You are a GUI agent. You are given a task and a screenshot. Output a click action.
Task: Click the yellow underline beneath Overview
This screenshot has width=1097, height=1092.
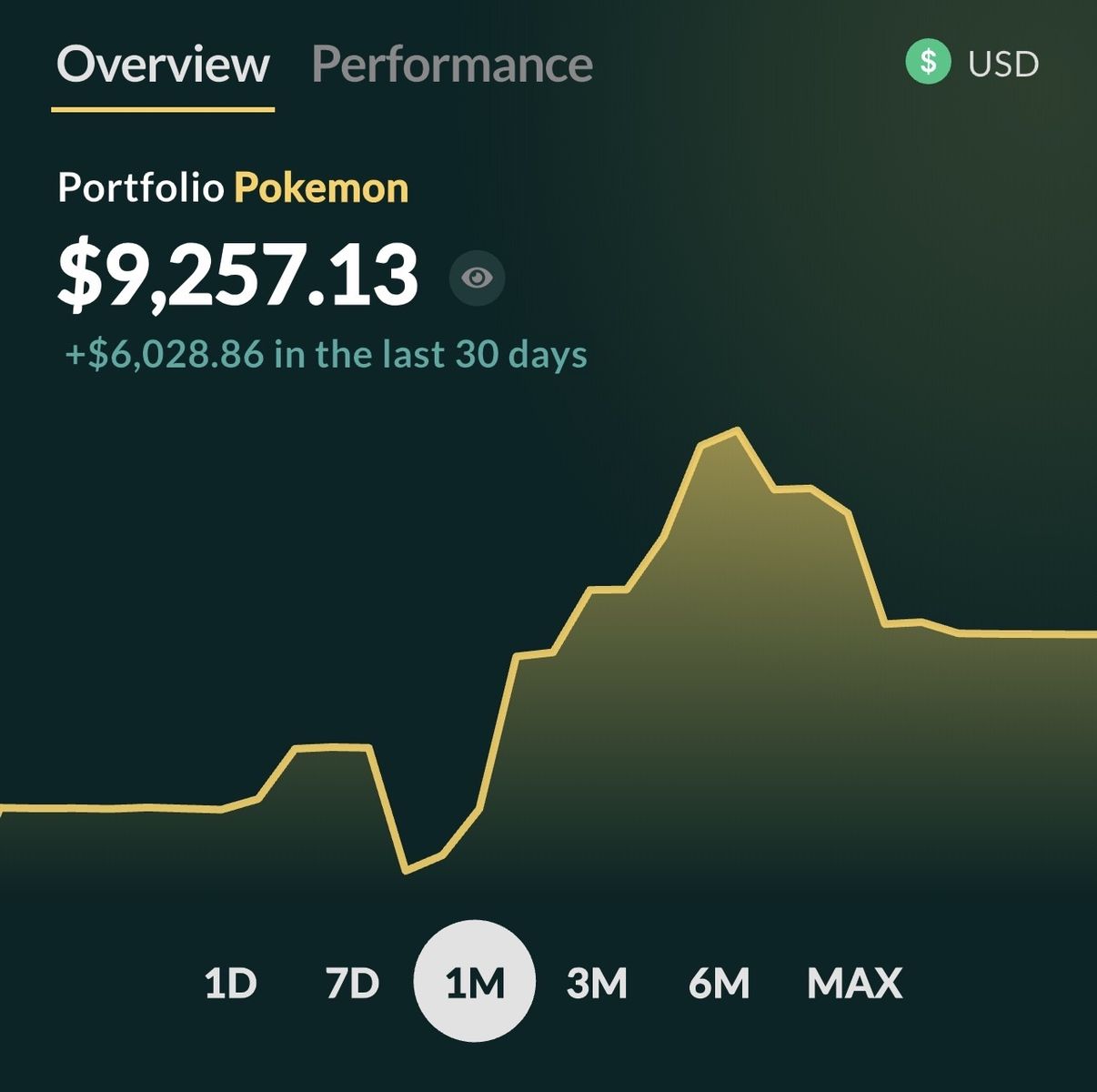[x=163, y=109]
